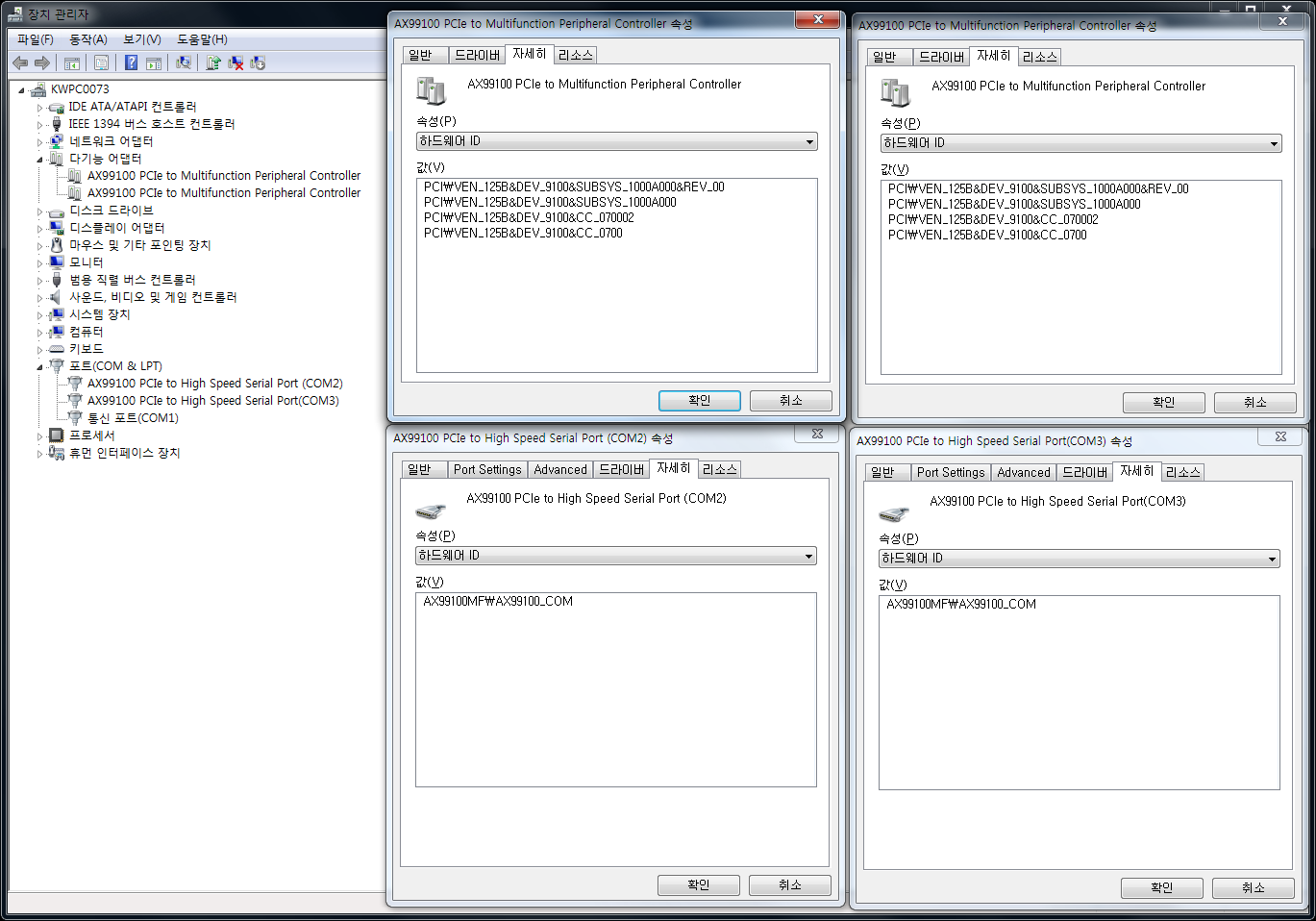Viewport: 1316px width, 921px height.
Task: Click the Device Manager title bar icon
Action: [x=15, y=14]
